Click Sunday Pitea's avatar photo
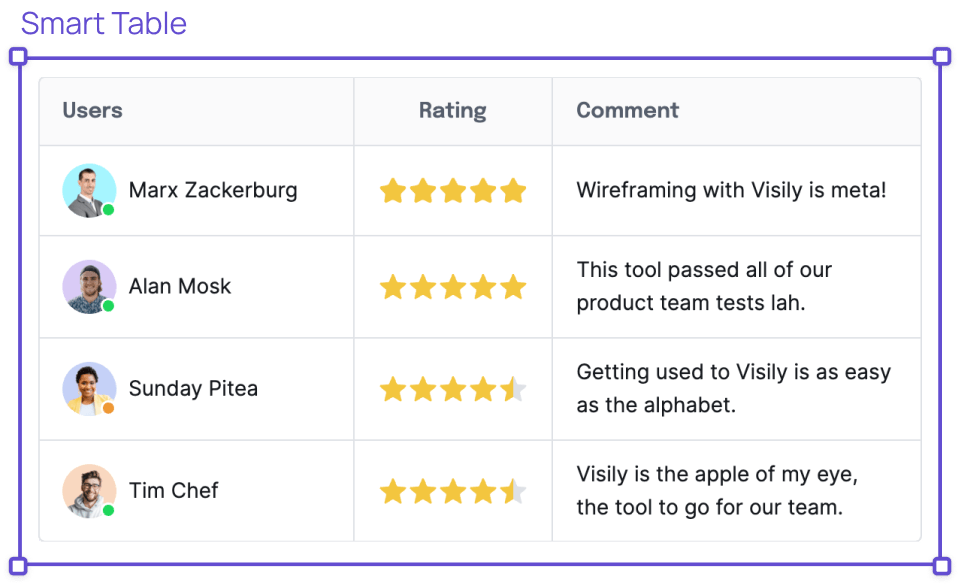The image size is (958, 585). click(x=89, y=389)
